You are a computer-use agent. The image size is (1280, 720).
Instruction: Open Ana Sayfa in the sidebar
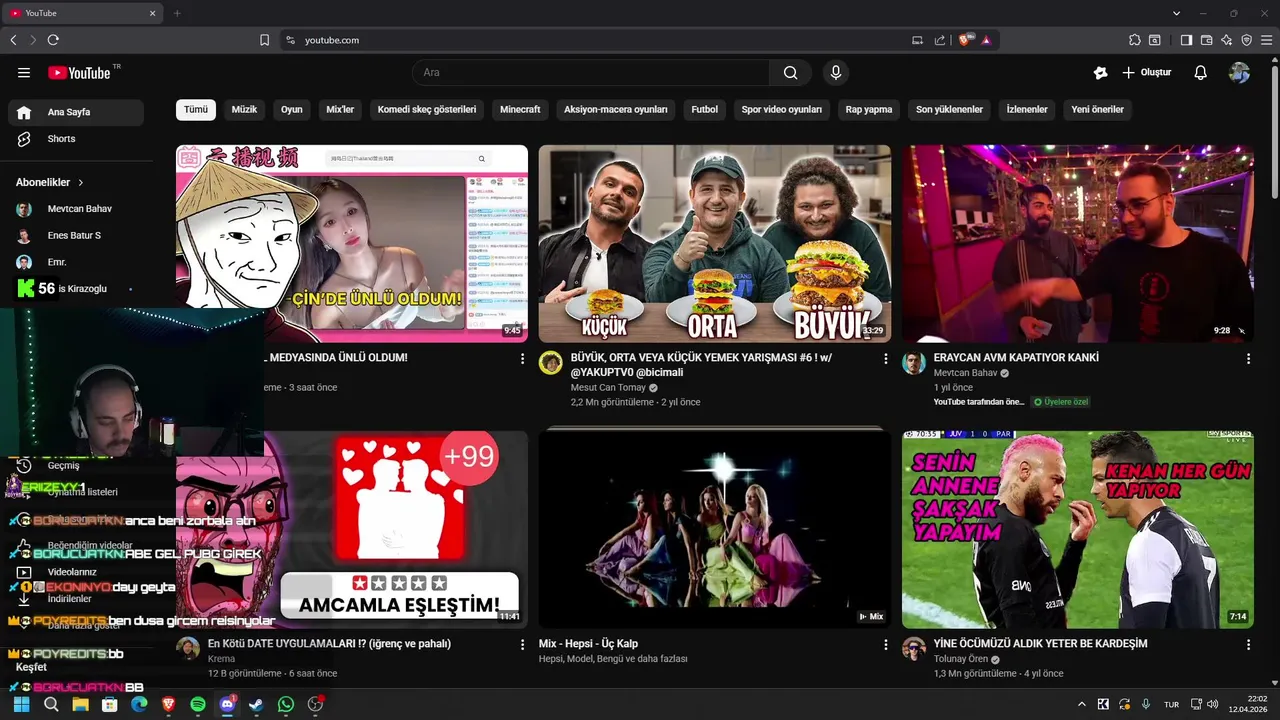[x=76, y=112]
